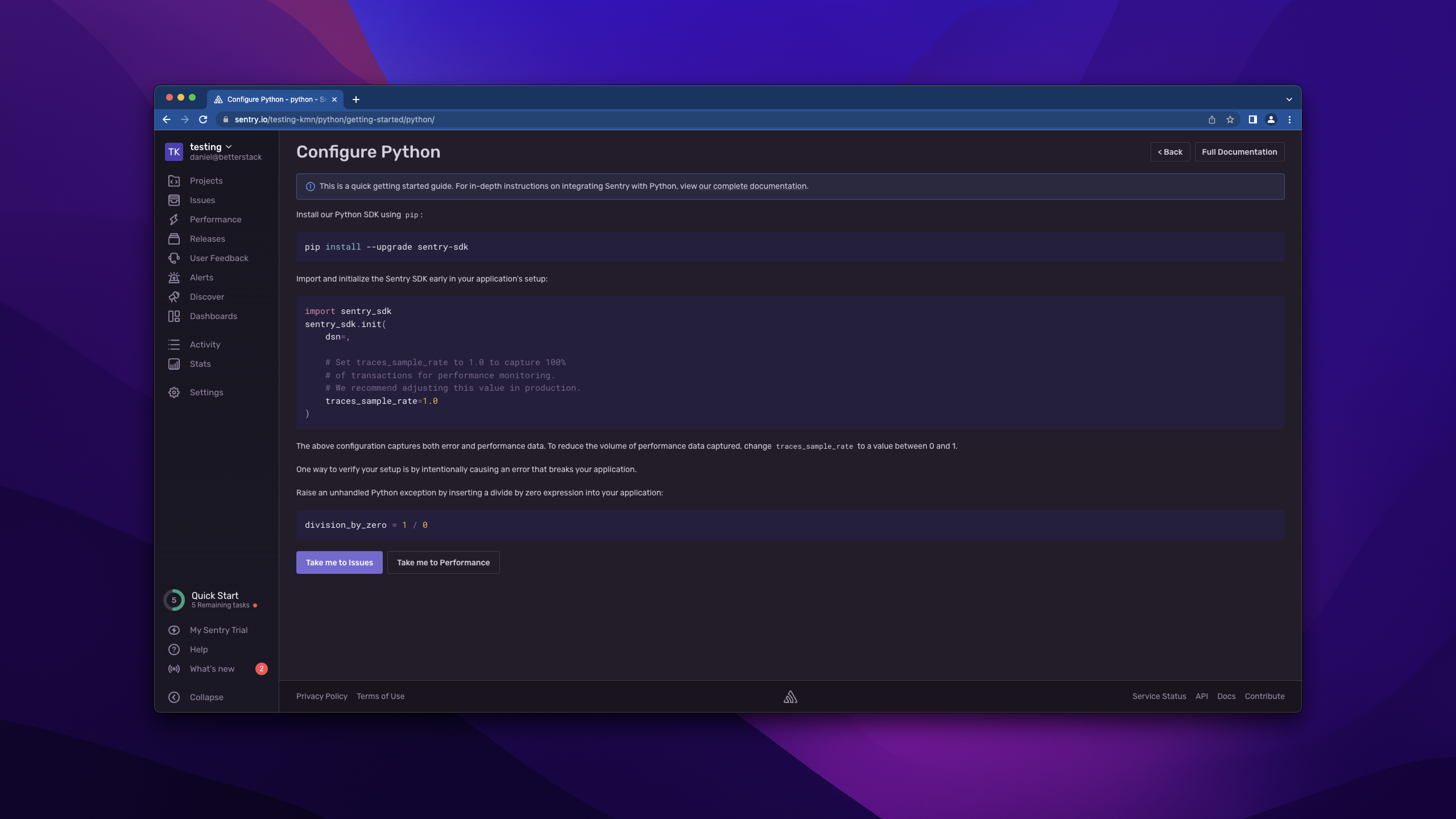This screenshot has width=1456, height=819.
Task: Click the Dashboards icon
Action: (x=174, y=316)
